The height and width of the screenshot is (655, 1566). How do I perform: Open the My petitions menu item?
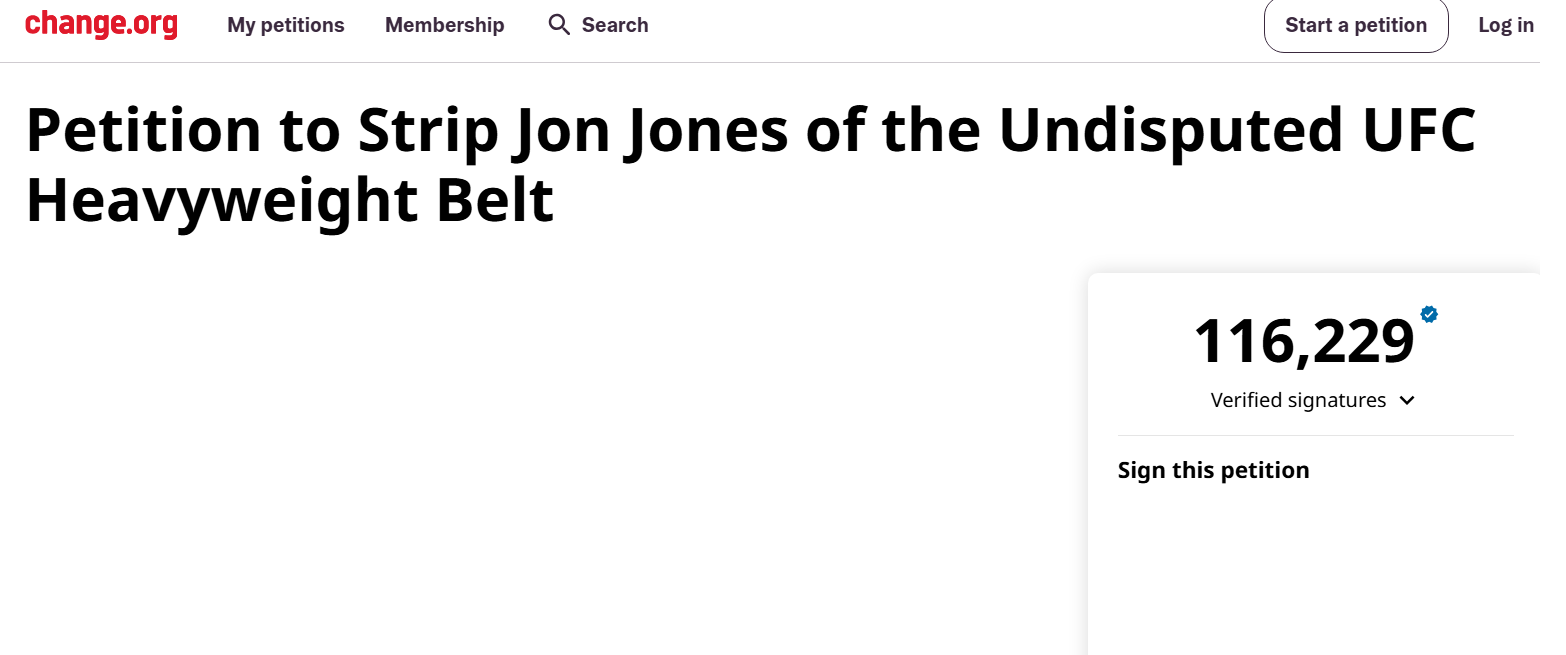[285, 25]
